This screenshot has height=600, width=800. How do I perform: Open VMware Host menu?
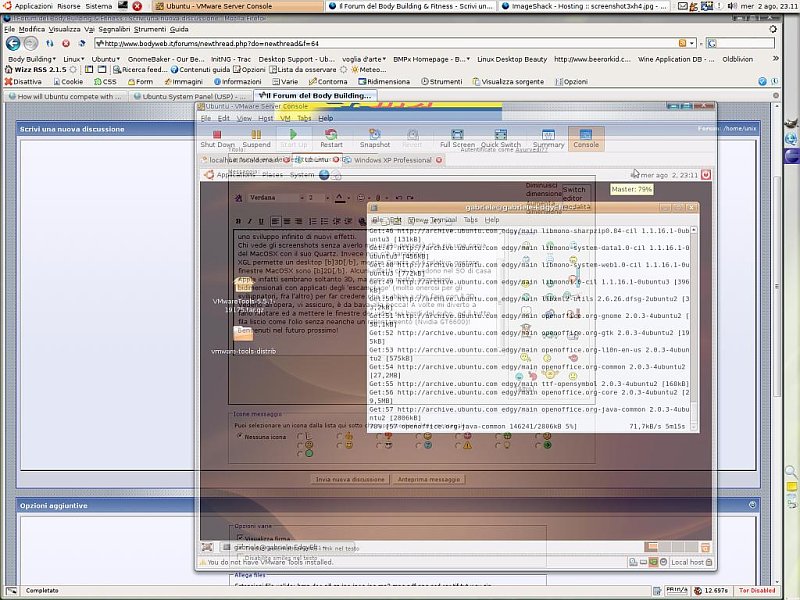pos(265,118)
